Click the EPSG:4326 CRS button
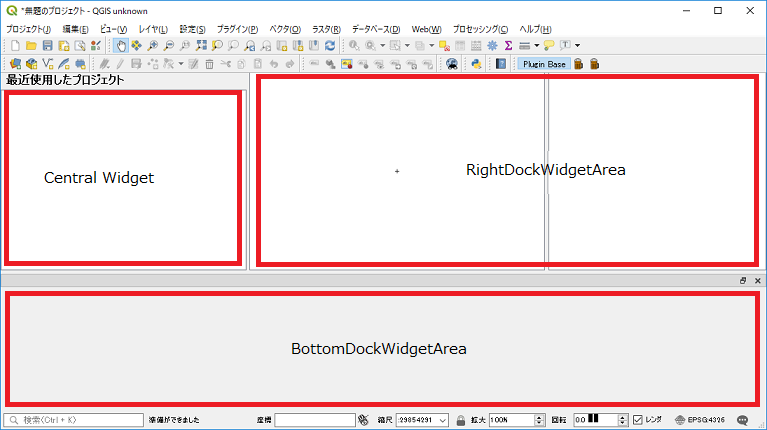The height and width of the screenshot is (430, 767). (700, 420)
